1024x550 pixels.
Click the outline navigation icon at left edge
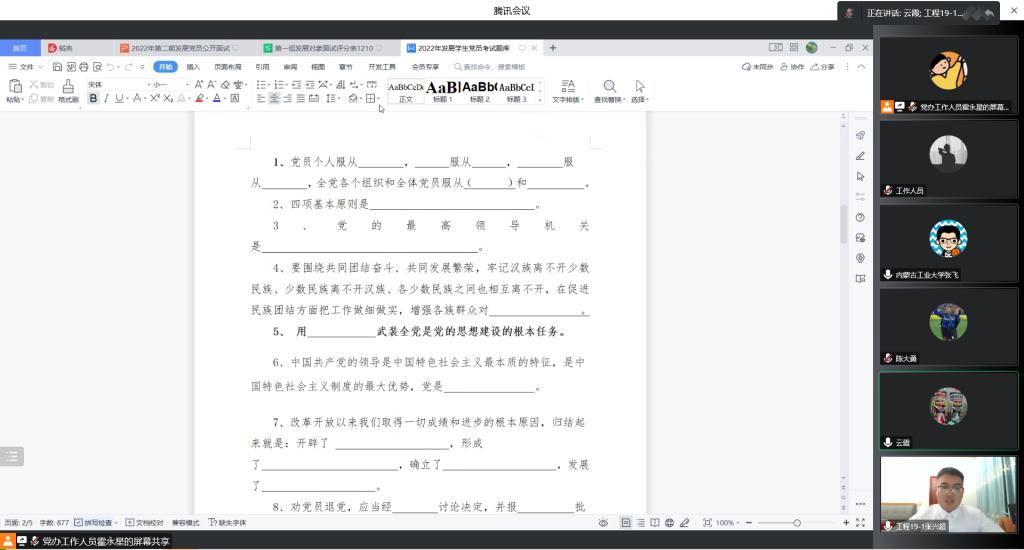coord(12,456)
